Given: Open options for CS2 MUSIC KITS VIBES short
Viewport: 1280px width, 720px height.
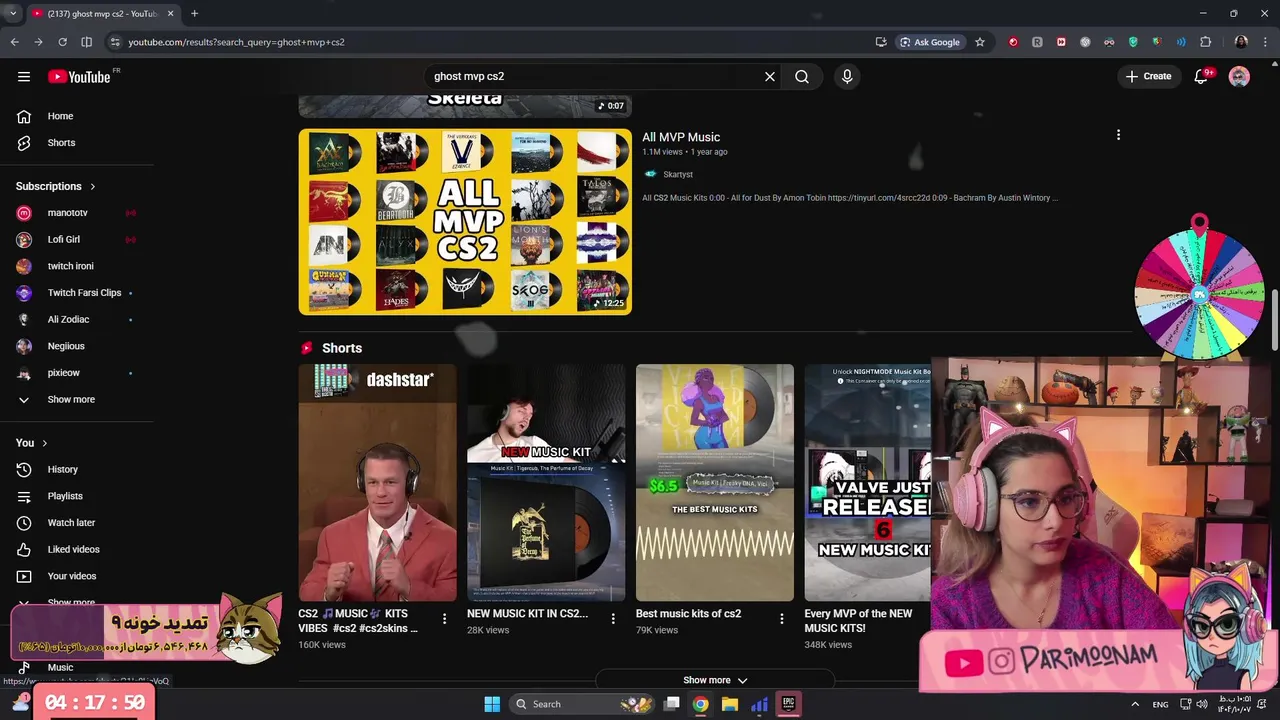Looking at the screenshot, I should point(444,619).
